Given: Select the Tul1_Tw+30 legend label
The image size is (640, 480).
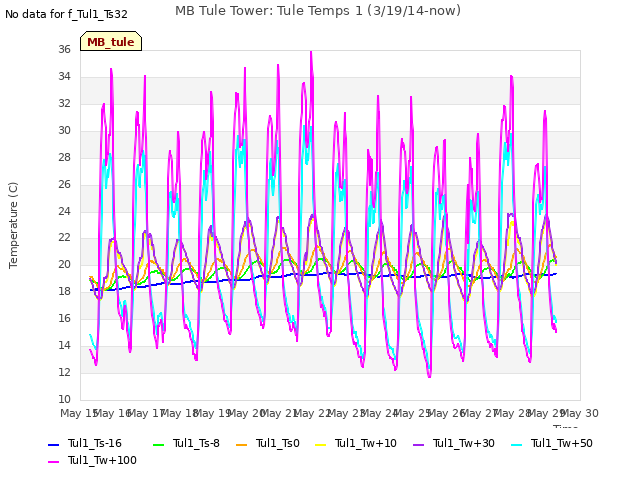Looking at the screenshot, I should [464, 443].
